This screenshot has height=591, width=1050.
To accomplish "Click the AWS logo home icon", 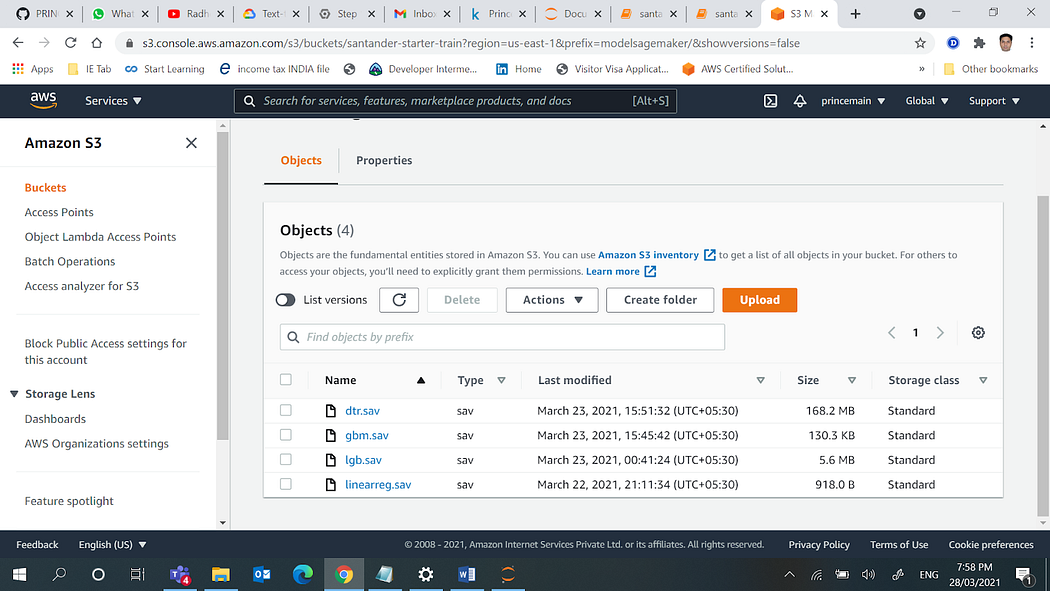I will 43,100.
